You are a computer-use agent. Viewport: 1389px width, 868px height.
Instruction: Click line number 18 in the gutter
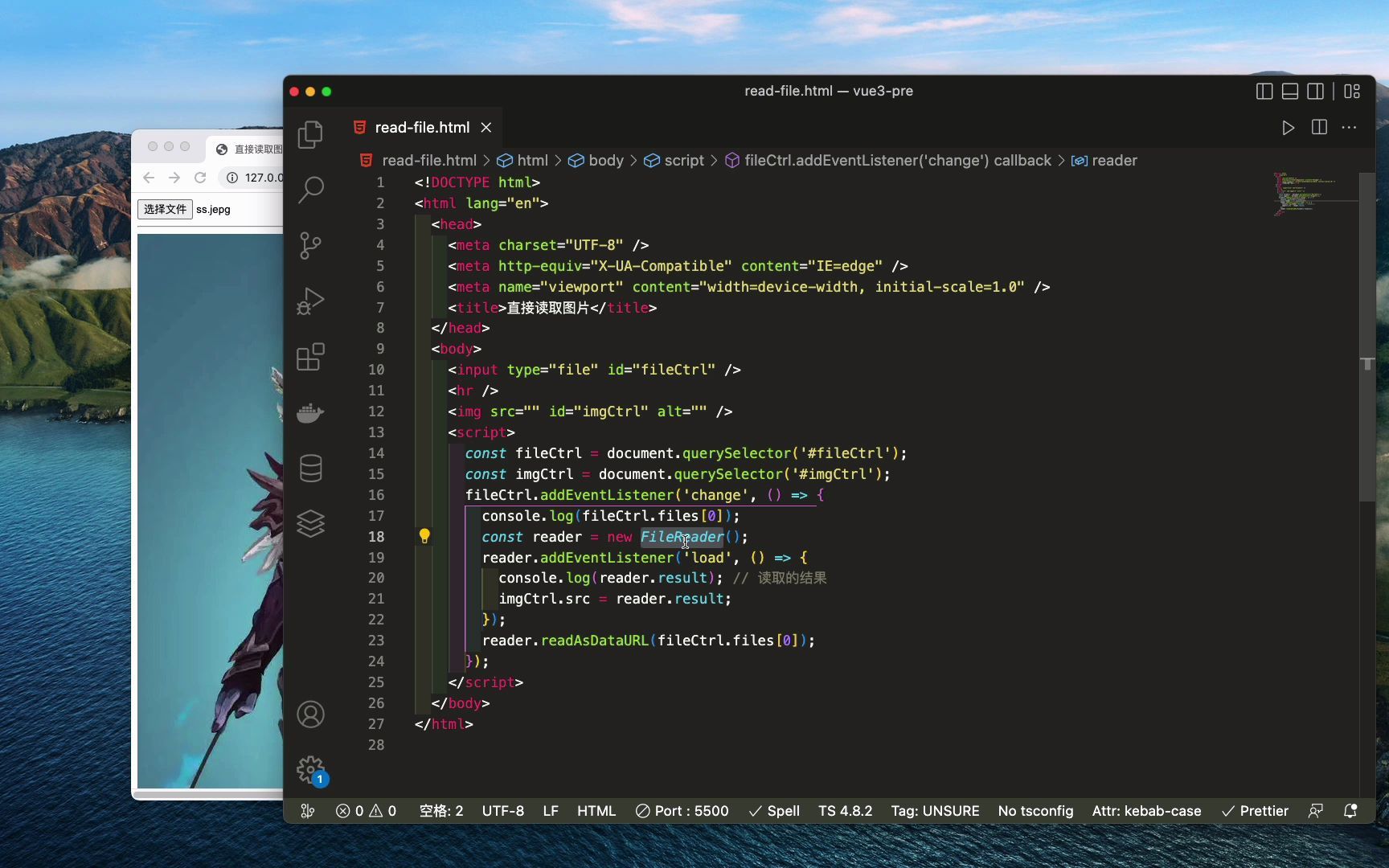(376, 536)
